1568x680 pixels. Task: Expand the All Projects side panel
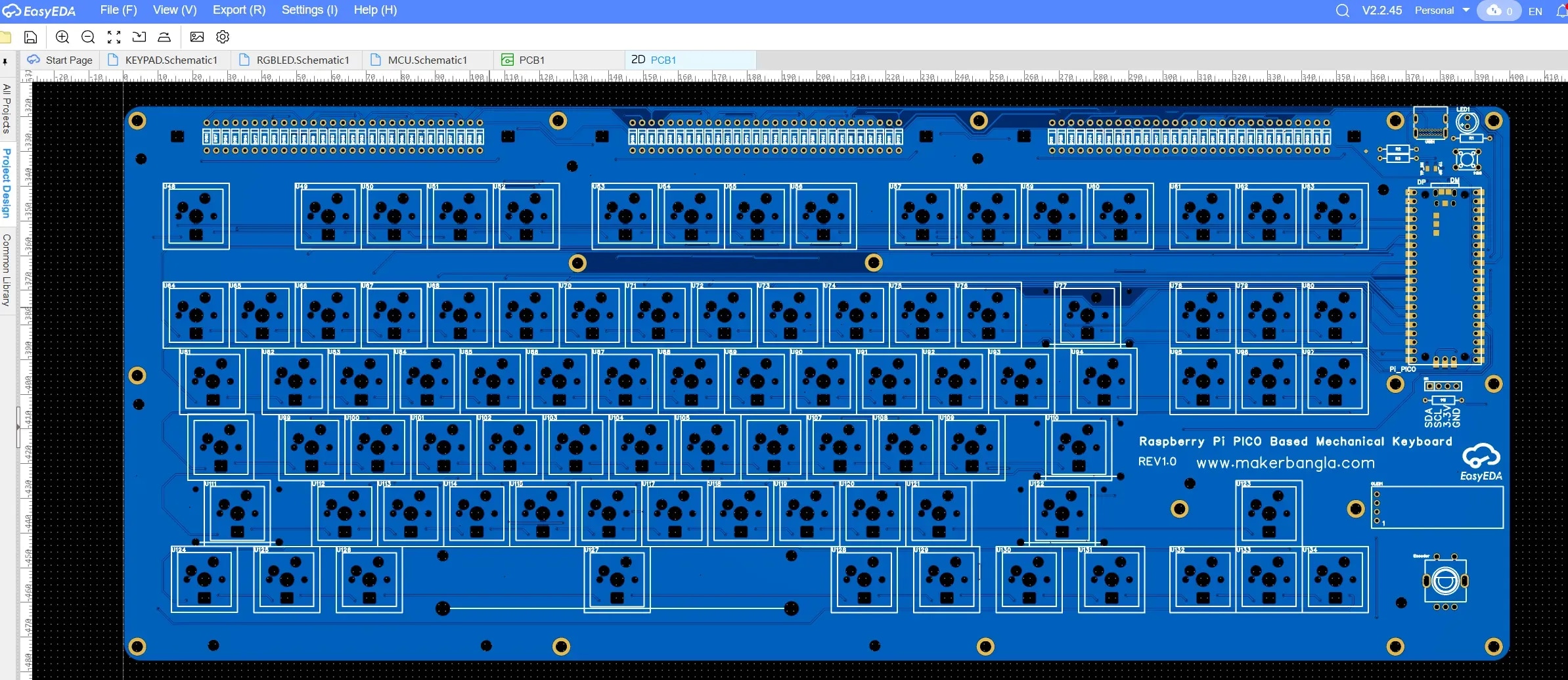[x=7, y=108]
